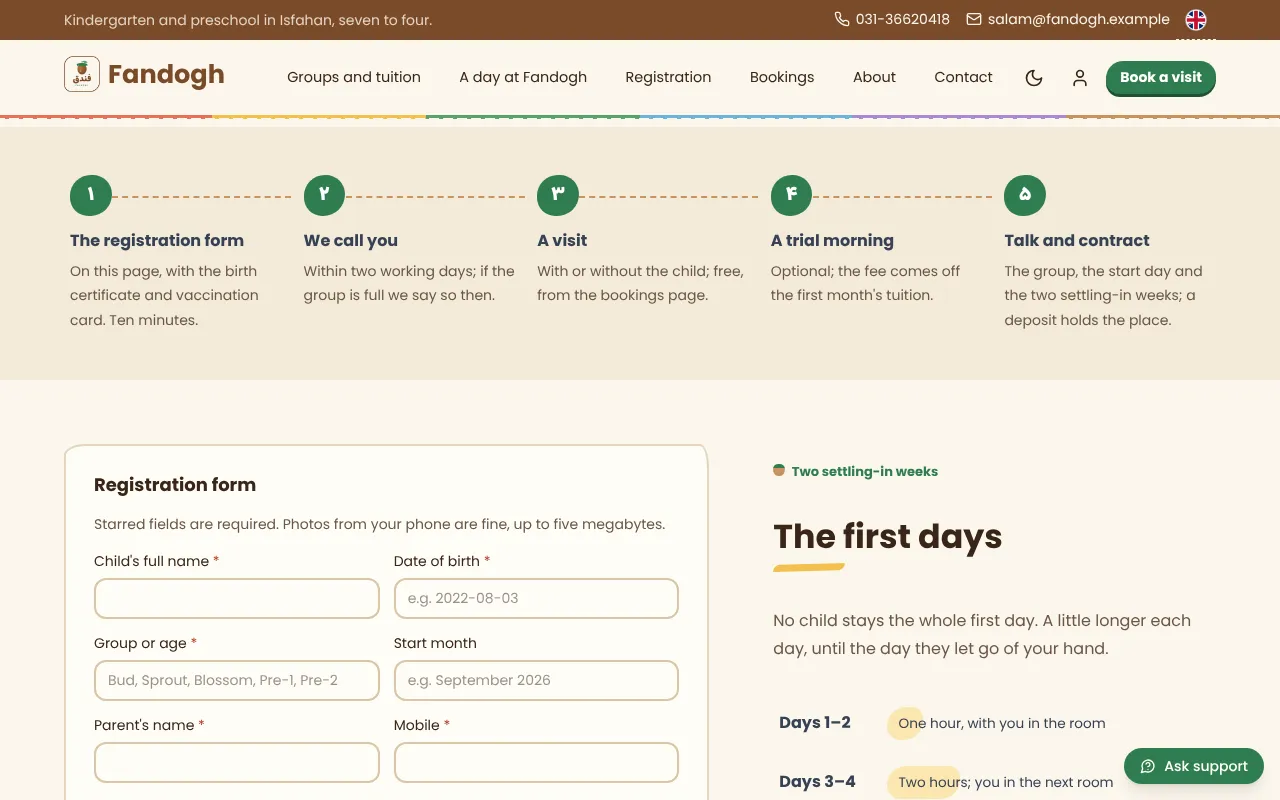This screenshot has width=1280, height=800.
Task: Focus the Parent's name field
Action: pyautogui.click(x=237, y=762)
